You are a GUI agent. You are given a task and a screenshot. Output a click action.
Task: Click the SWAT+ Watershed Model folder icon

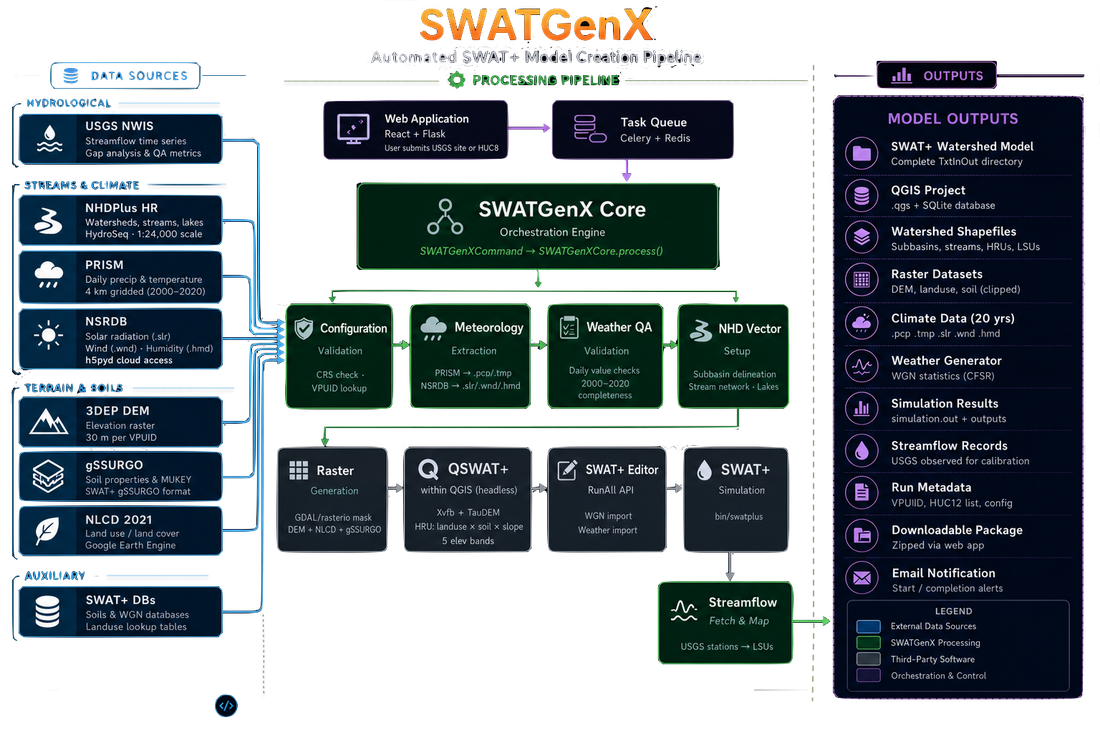[861, 154]
